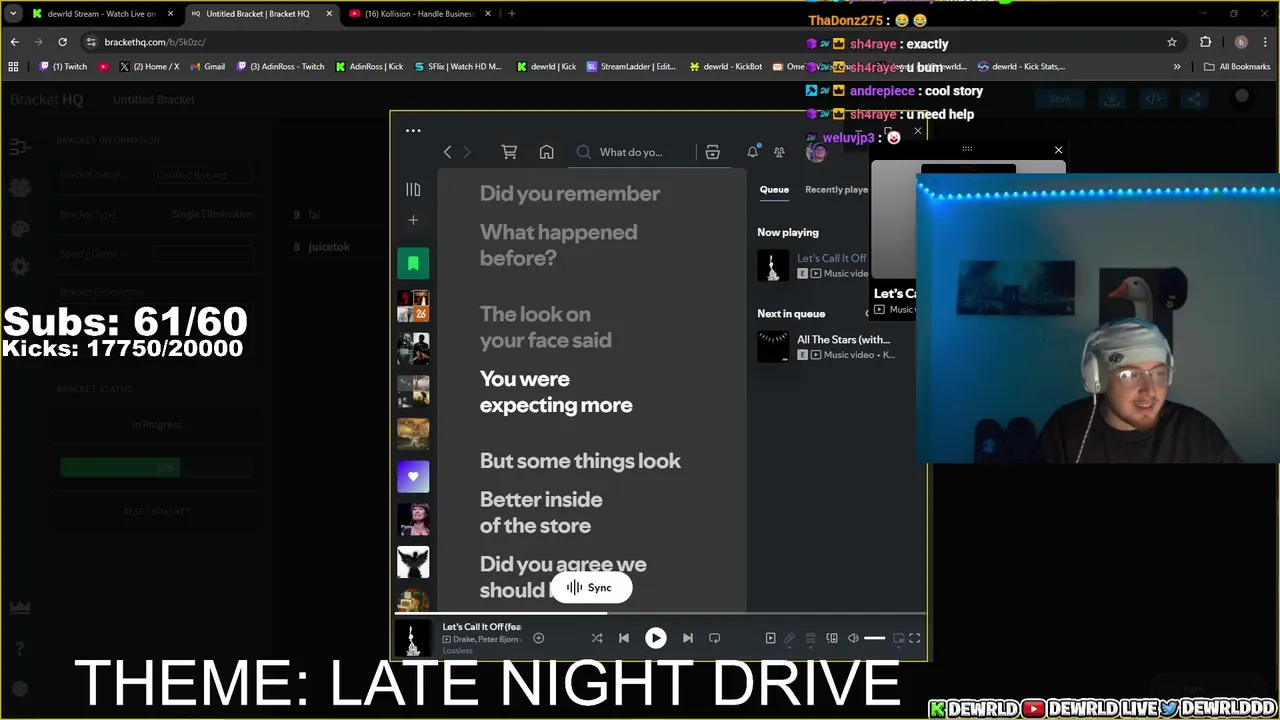
Task: Reload the browser page
Action: click(x=62, y=42)
